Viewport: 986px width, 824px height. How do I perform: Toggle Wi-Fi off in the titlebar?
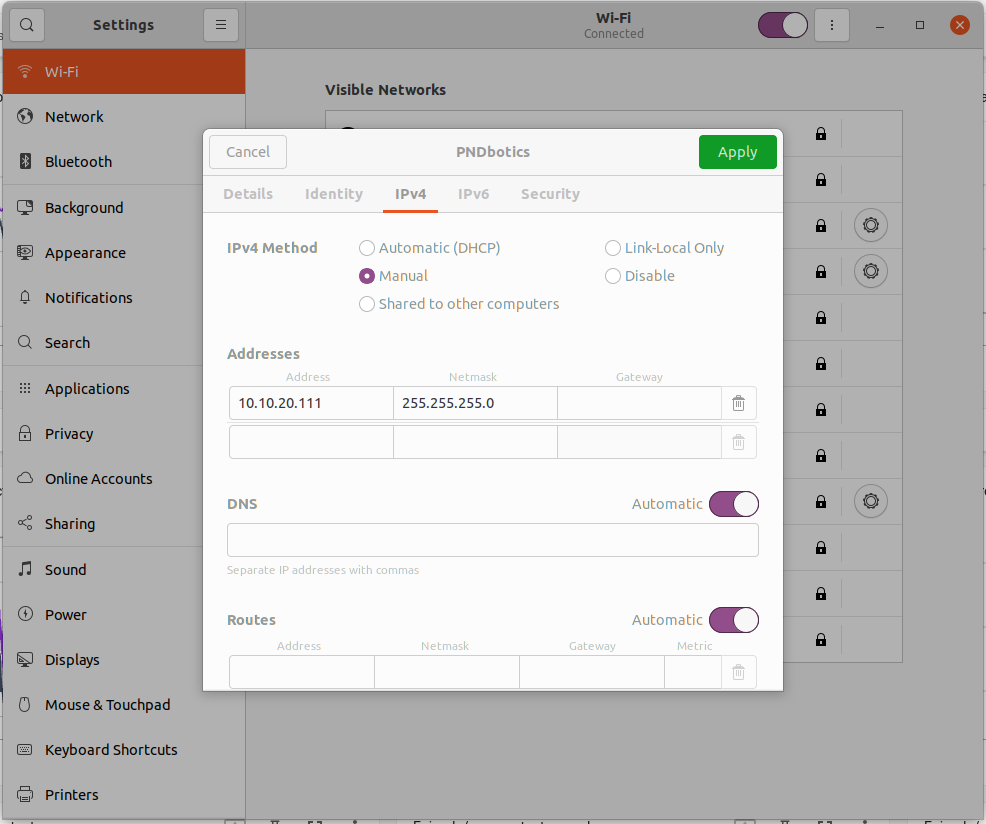782,24
